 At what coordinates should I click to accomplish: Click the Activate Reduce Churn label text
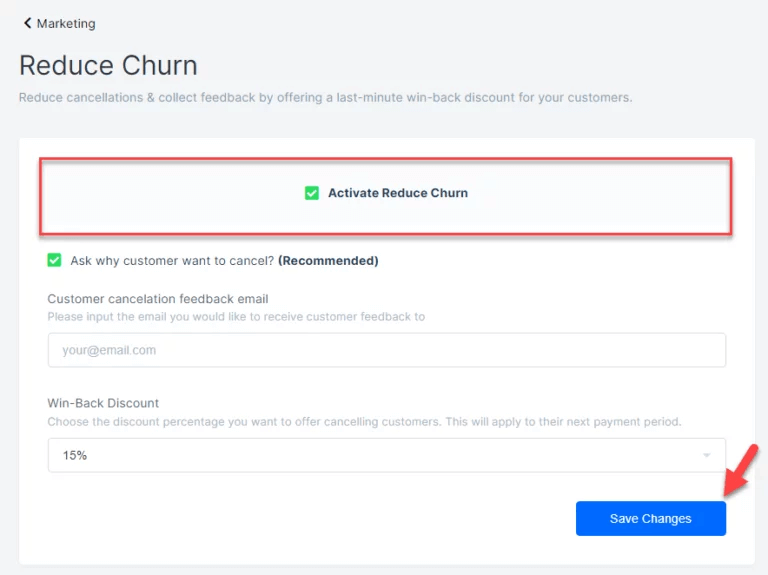point(398,193)
